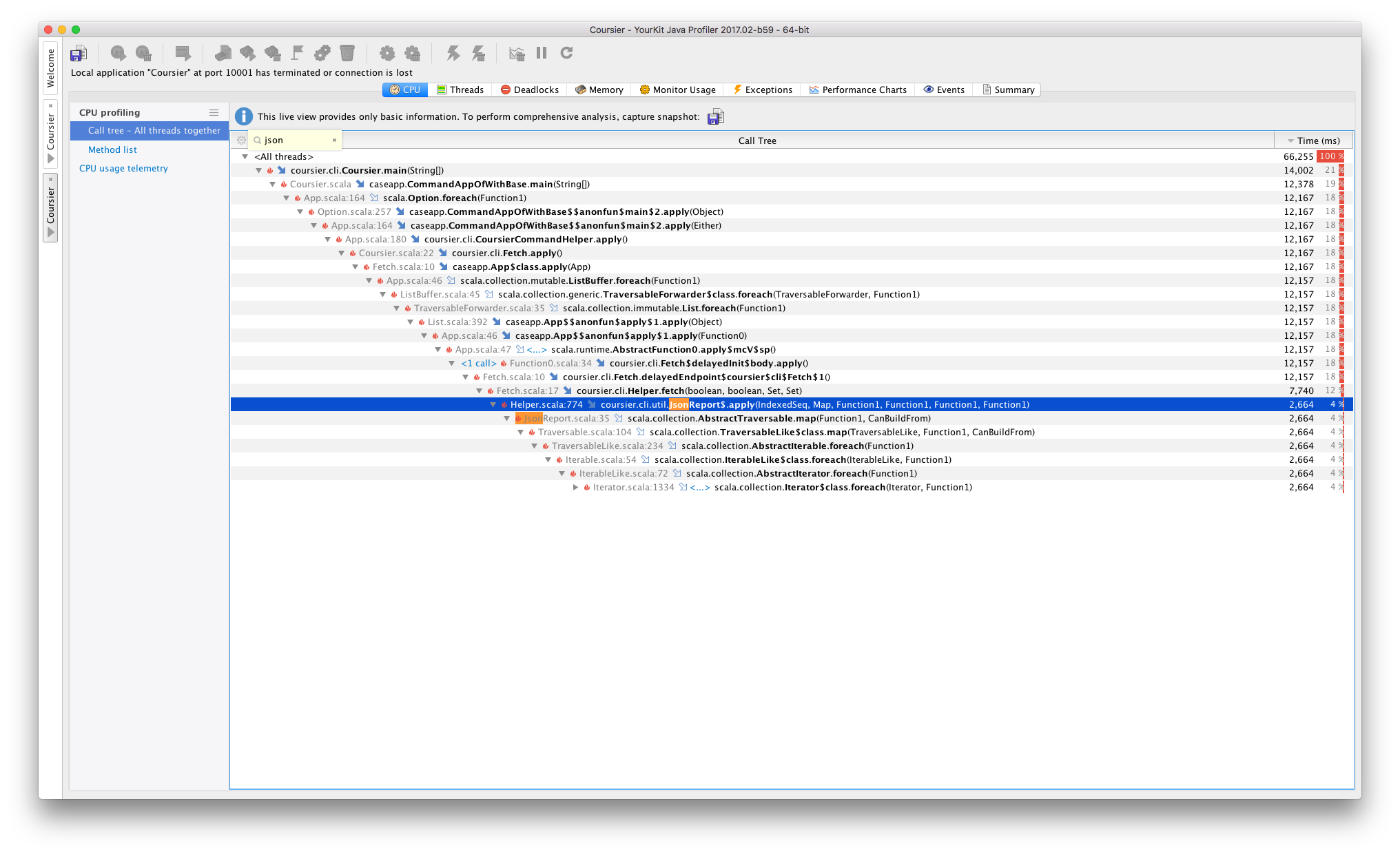
Task: Click the memory chip with trash icon
Action: coord(273,53)
